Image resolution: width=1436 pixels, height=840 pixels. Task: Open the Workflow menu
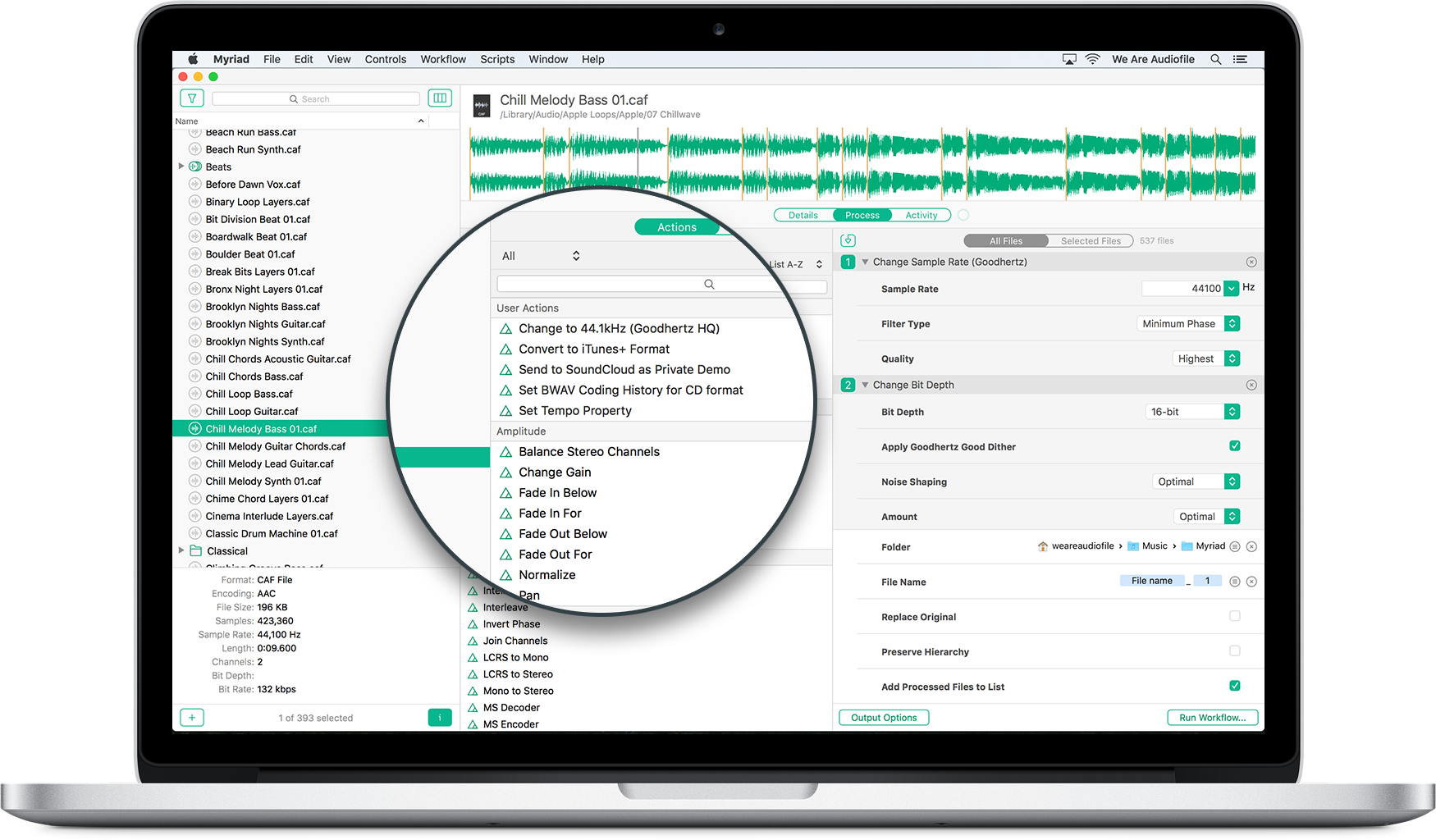pyautogui.click(x=443, y=59)
